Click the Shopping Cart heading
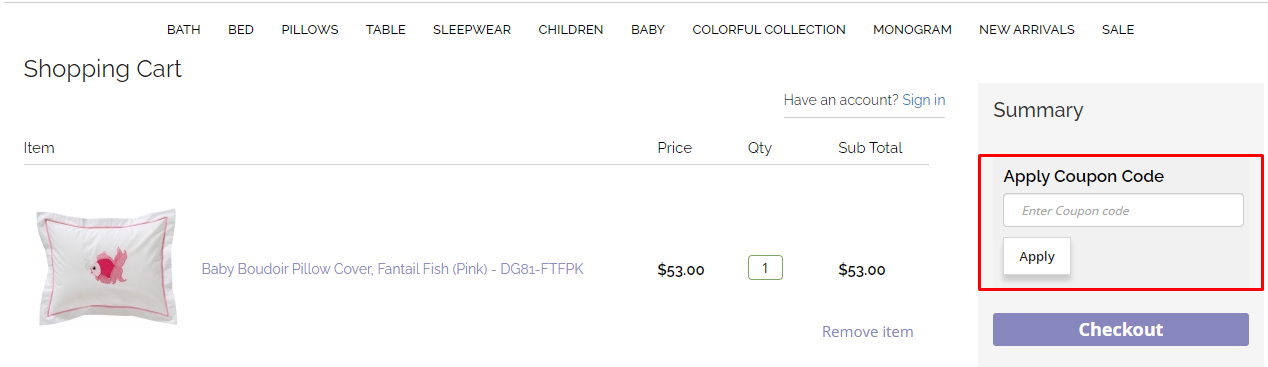Viewport: 1268px width, 367px height. (x=103, y=69)
